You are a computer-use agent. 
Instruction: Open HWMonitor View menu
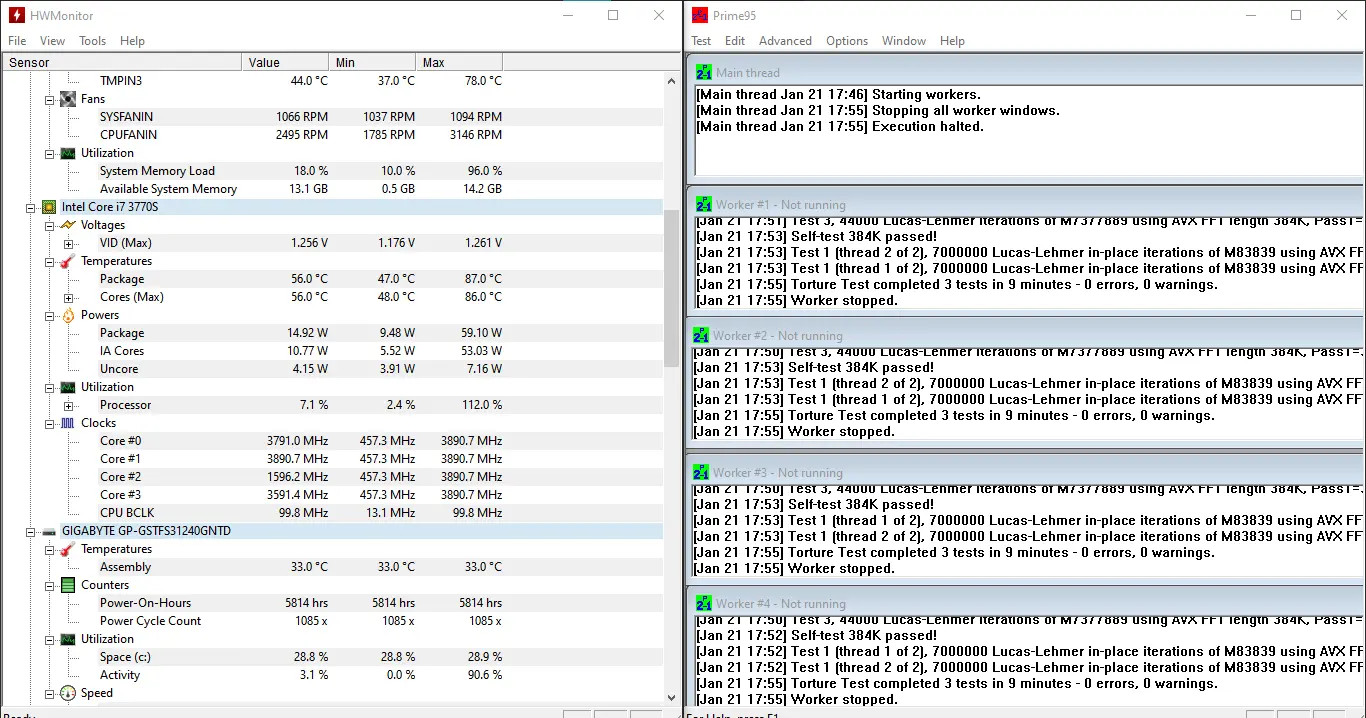[52, 41]
